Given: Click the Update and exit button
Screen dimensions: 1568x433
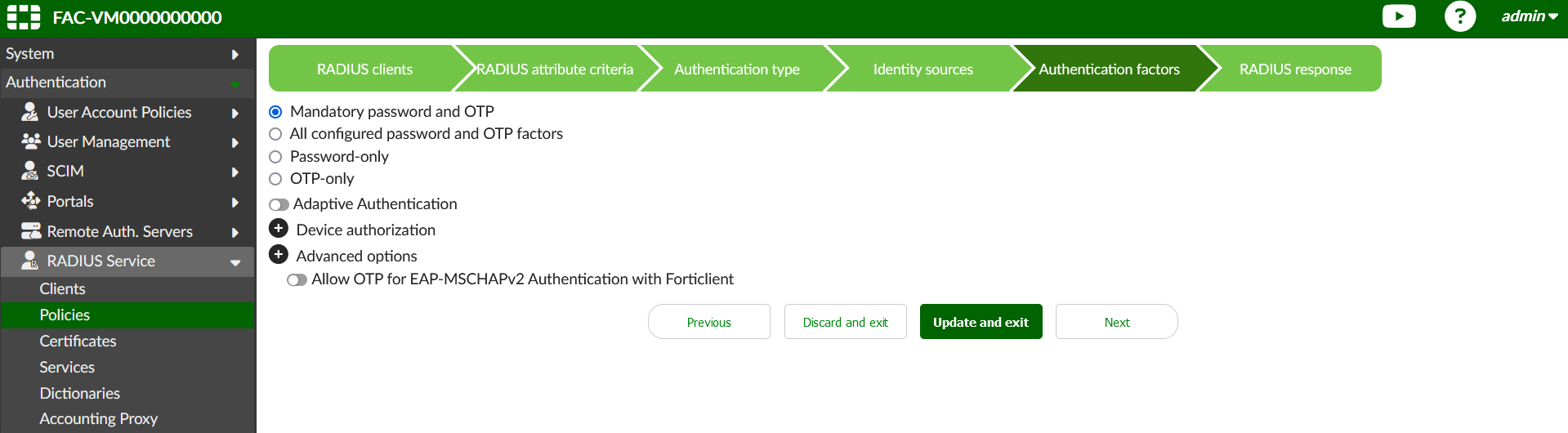Looking at the screenshot, I should [981, 322].
